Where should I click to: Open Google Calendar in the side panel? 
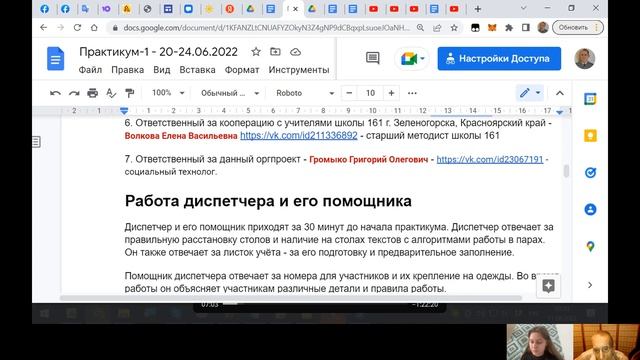(590, 99)
